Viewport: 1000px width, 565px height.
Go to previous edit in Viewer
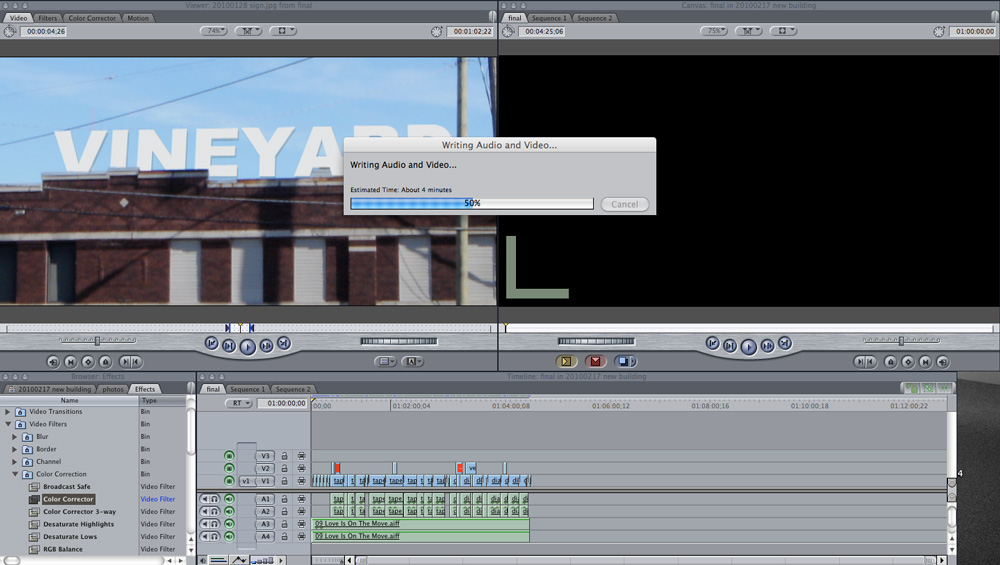point(211,343)
